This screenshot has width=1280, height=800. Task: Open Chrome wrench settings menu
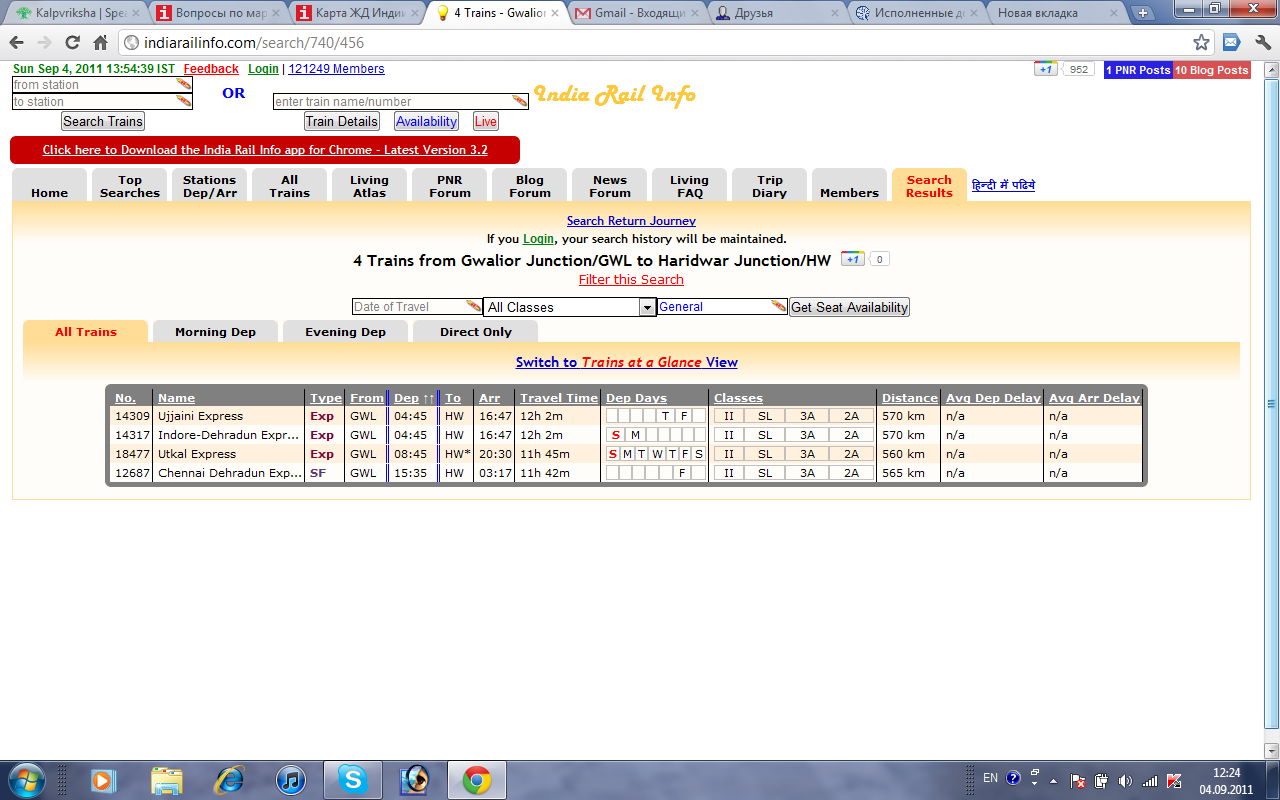tap(1261, 43)
